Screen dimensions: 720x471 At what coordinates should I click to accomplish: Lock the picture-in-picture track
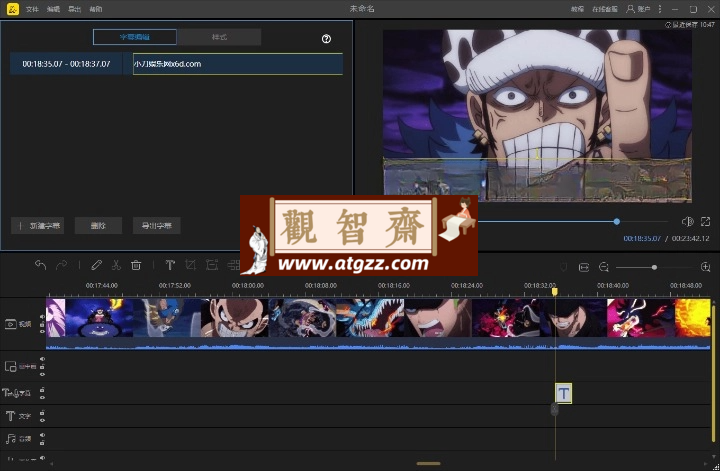point(42,366)
